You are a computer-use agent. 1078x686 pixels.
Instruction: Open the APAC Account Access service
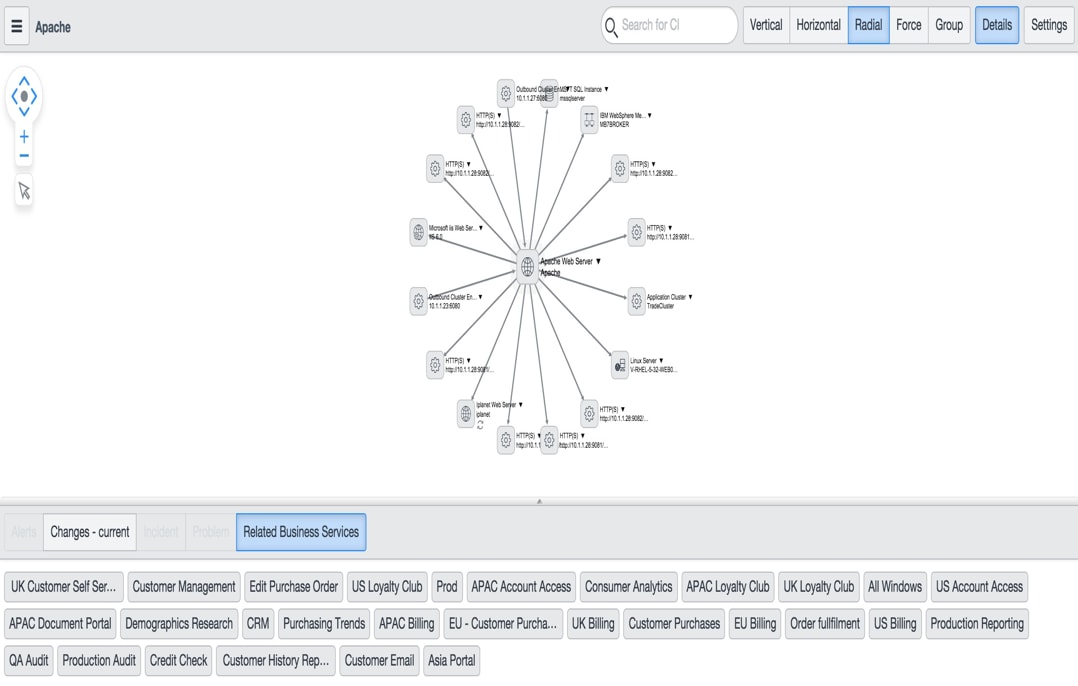(x=521, y=587)
